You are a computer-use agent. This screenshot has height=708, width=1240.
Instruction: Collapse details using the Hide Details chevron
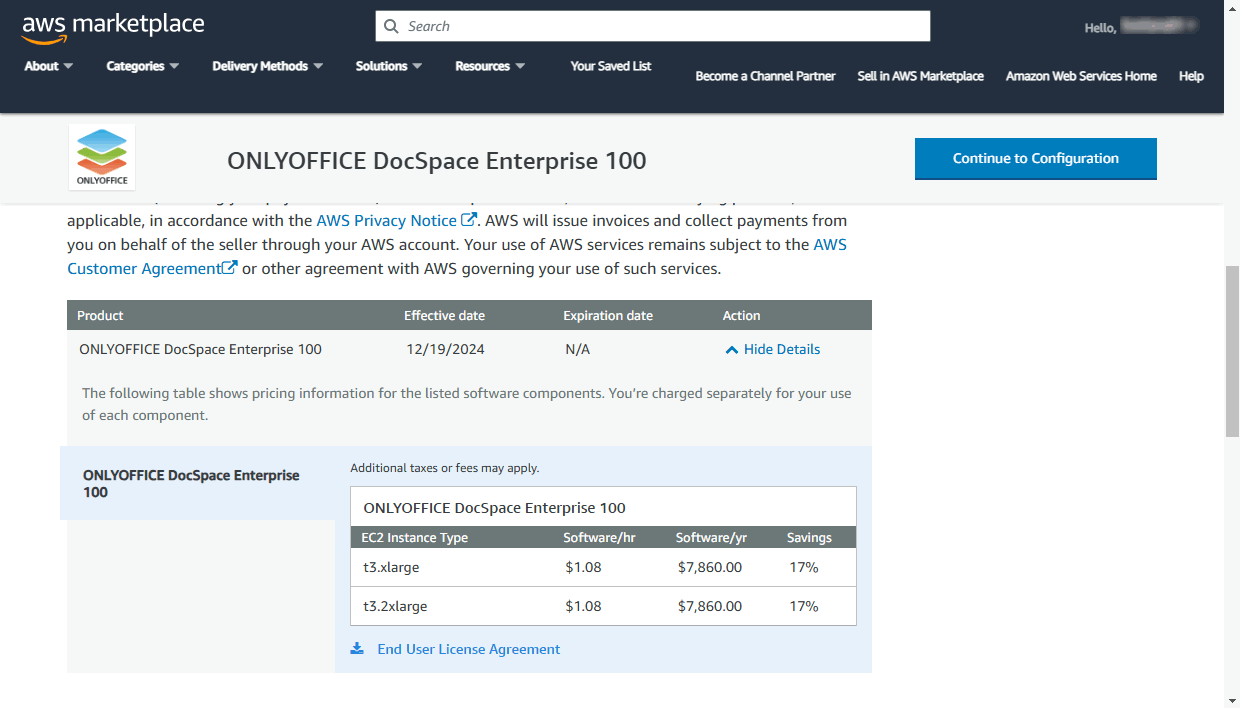(732, 350)
